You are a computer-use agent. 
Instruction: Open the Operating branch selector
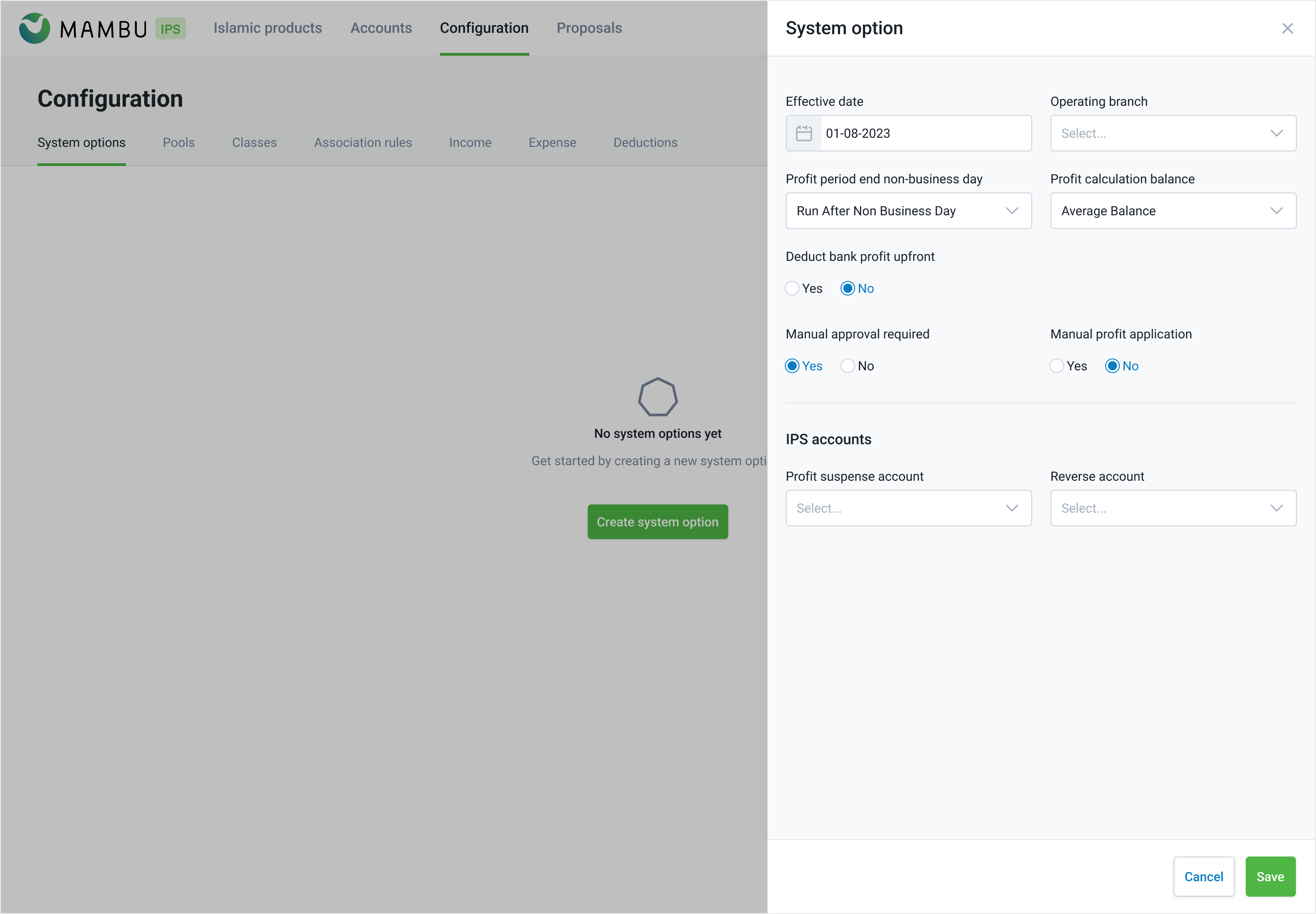[x=1172, y=133]
